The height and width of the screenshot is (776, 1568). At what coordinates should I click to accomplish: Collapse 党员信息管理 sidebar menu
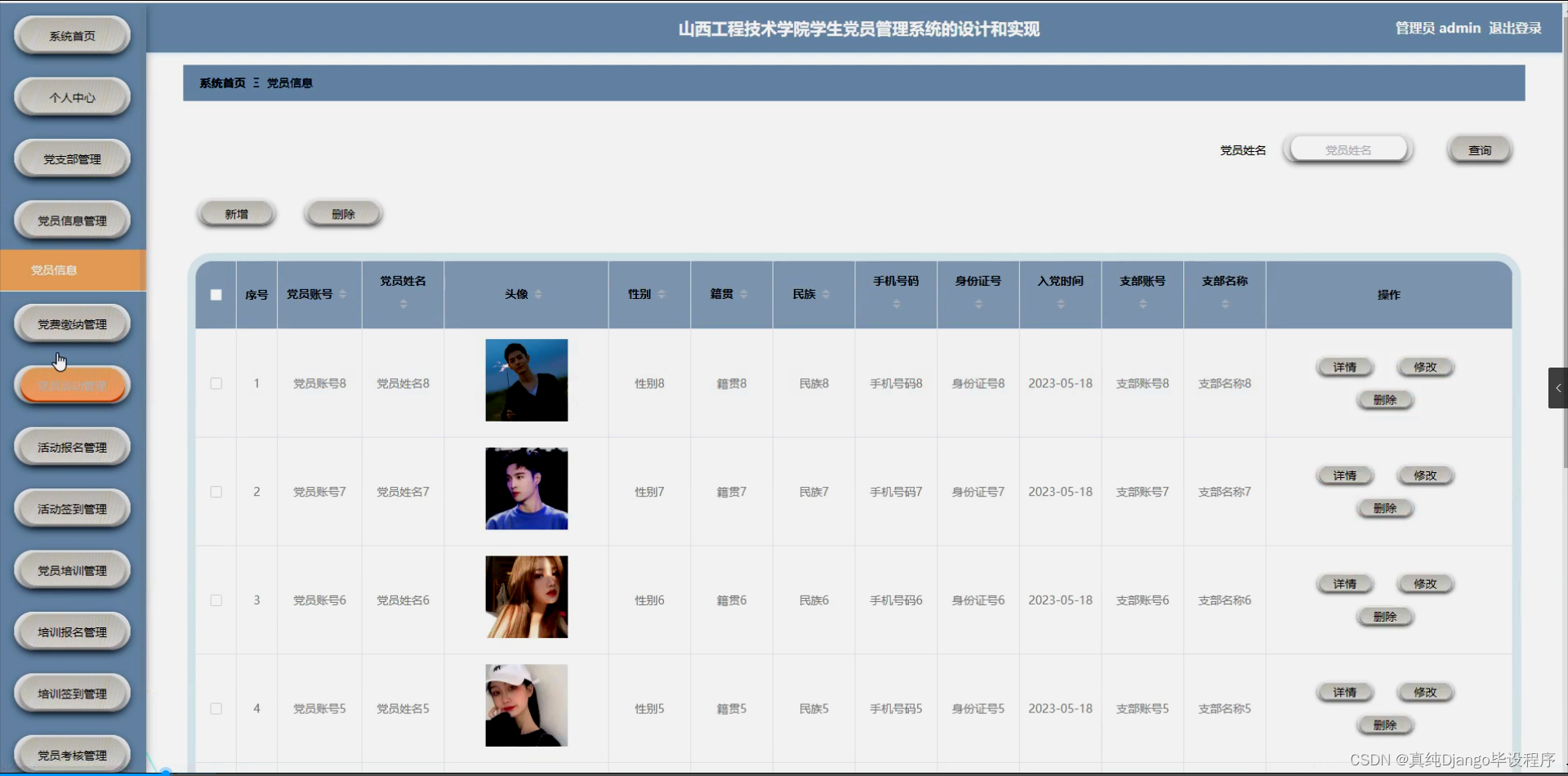pyautogui.click(x=72, y=221)
